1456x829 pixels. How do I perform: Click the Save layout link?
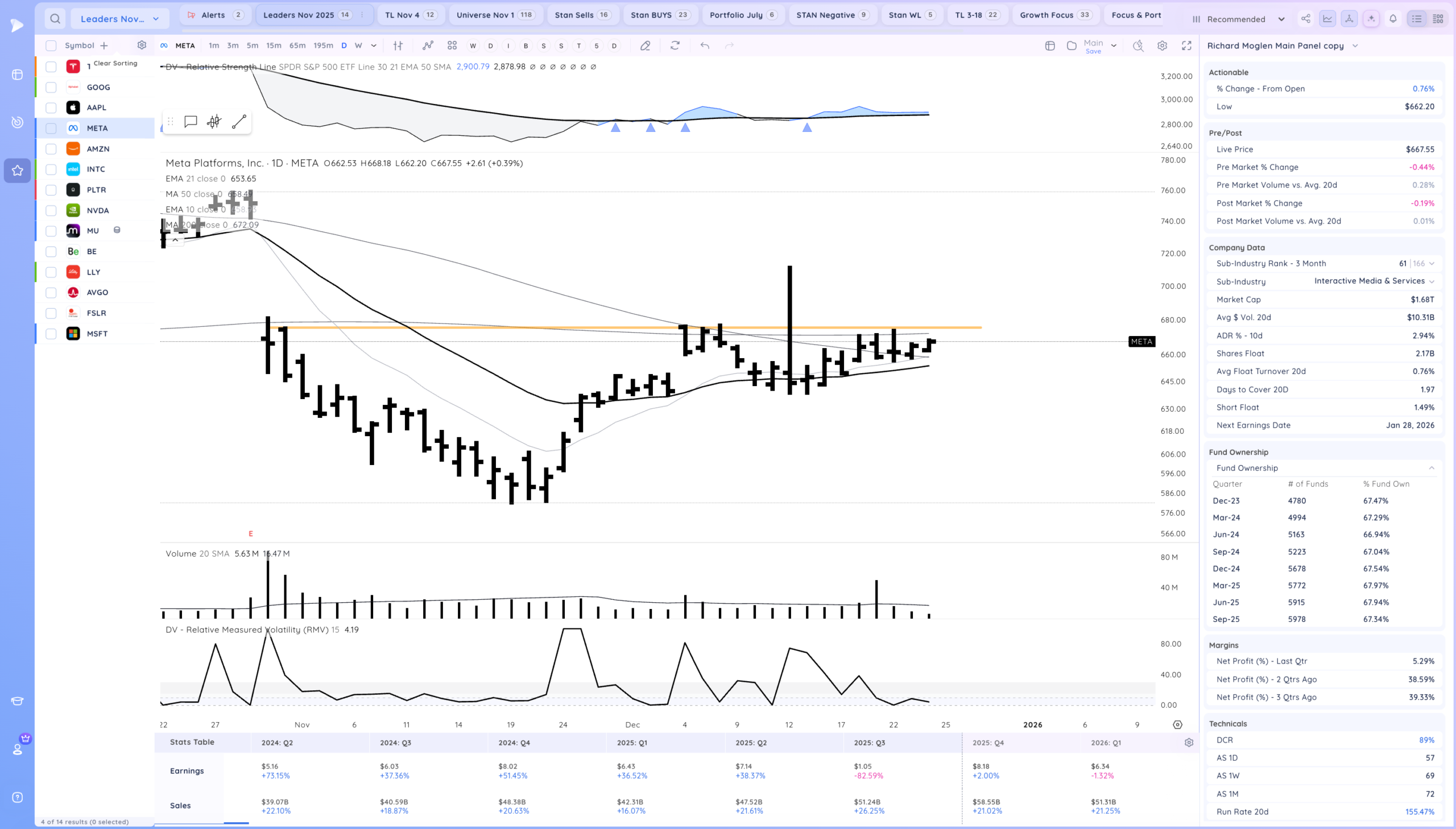1093,51
